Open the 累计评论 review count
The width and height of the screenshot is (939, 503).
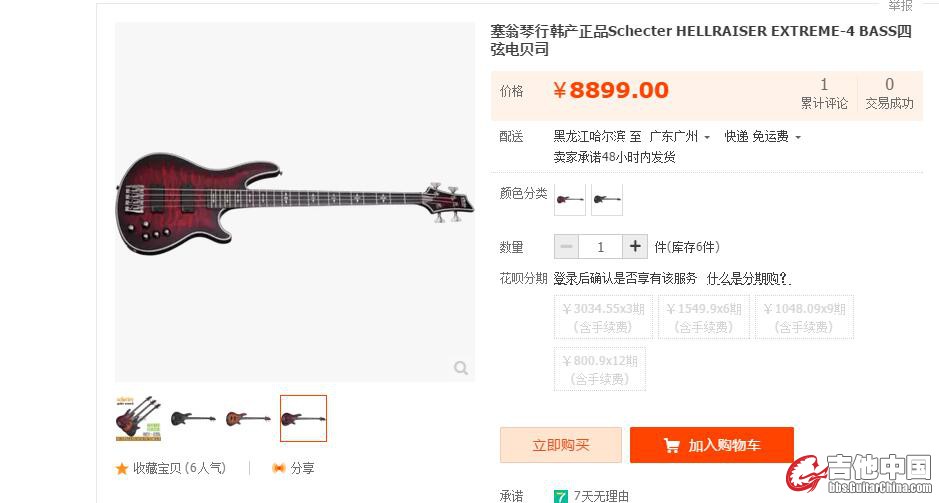coord(824,94)
